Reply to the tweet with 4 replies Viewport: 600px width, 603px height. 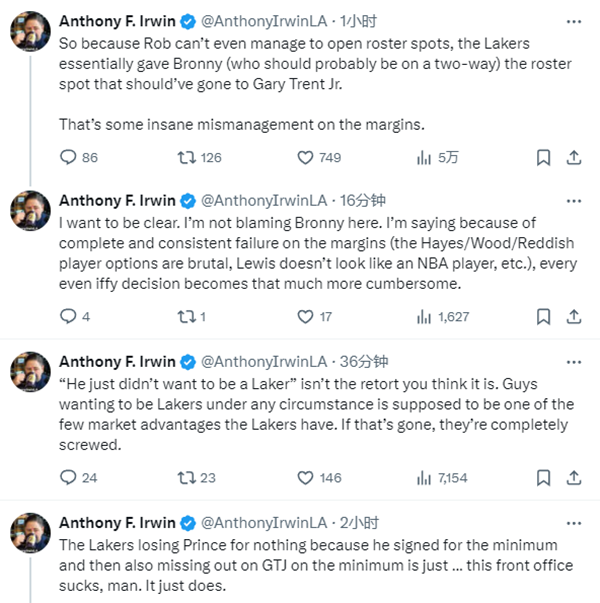tap(68, 317)
